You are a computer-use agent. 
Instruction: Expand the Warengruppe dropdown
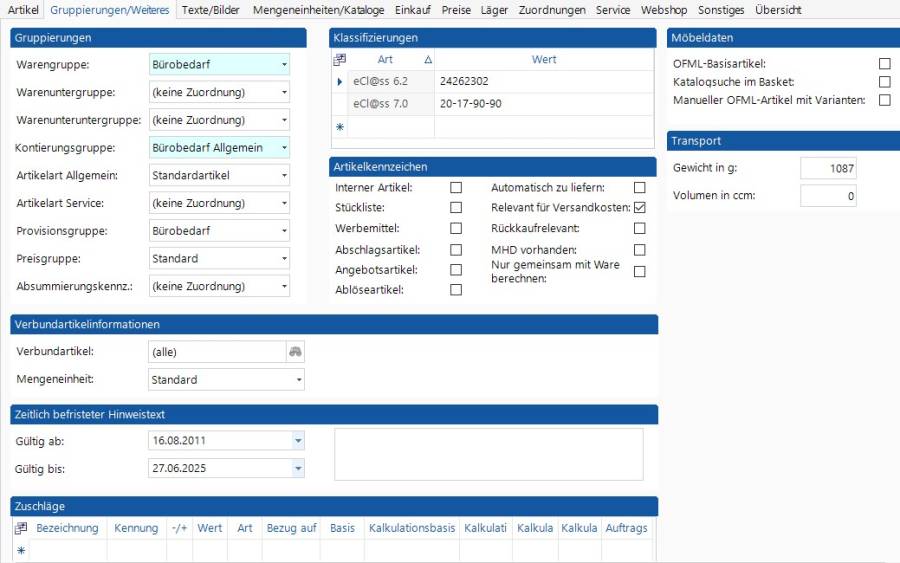pos(284,65)
